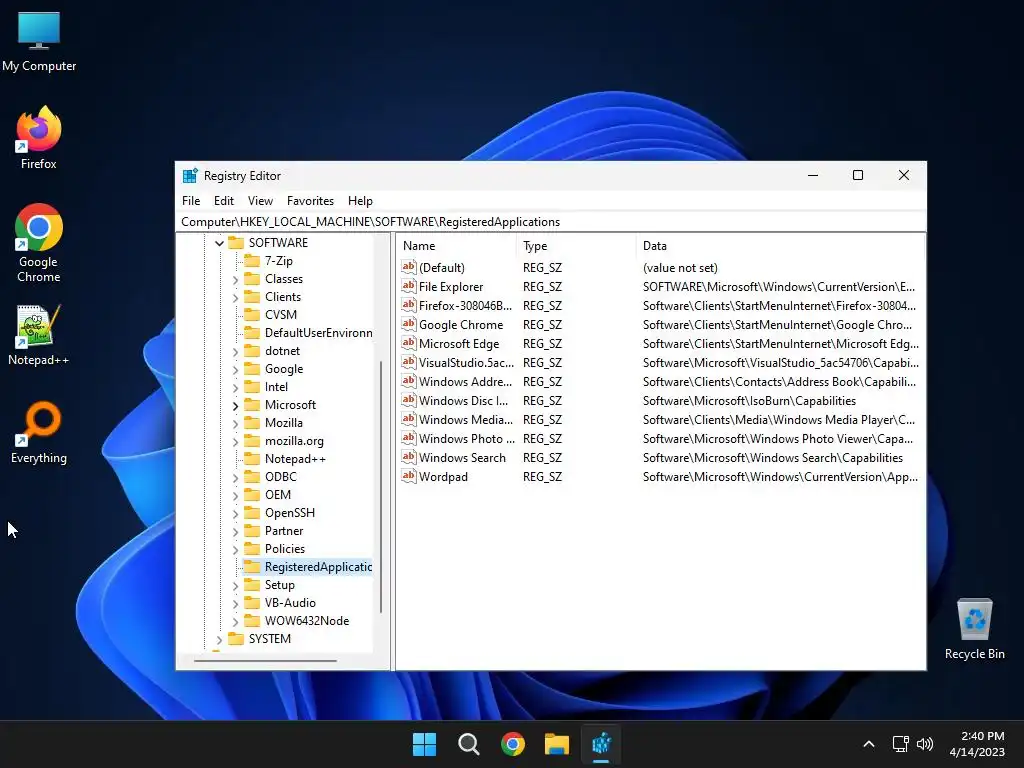Expand the SYSTEM key
The image size is (1024, 768).
(219, 639)
